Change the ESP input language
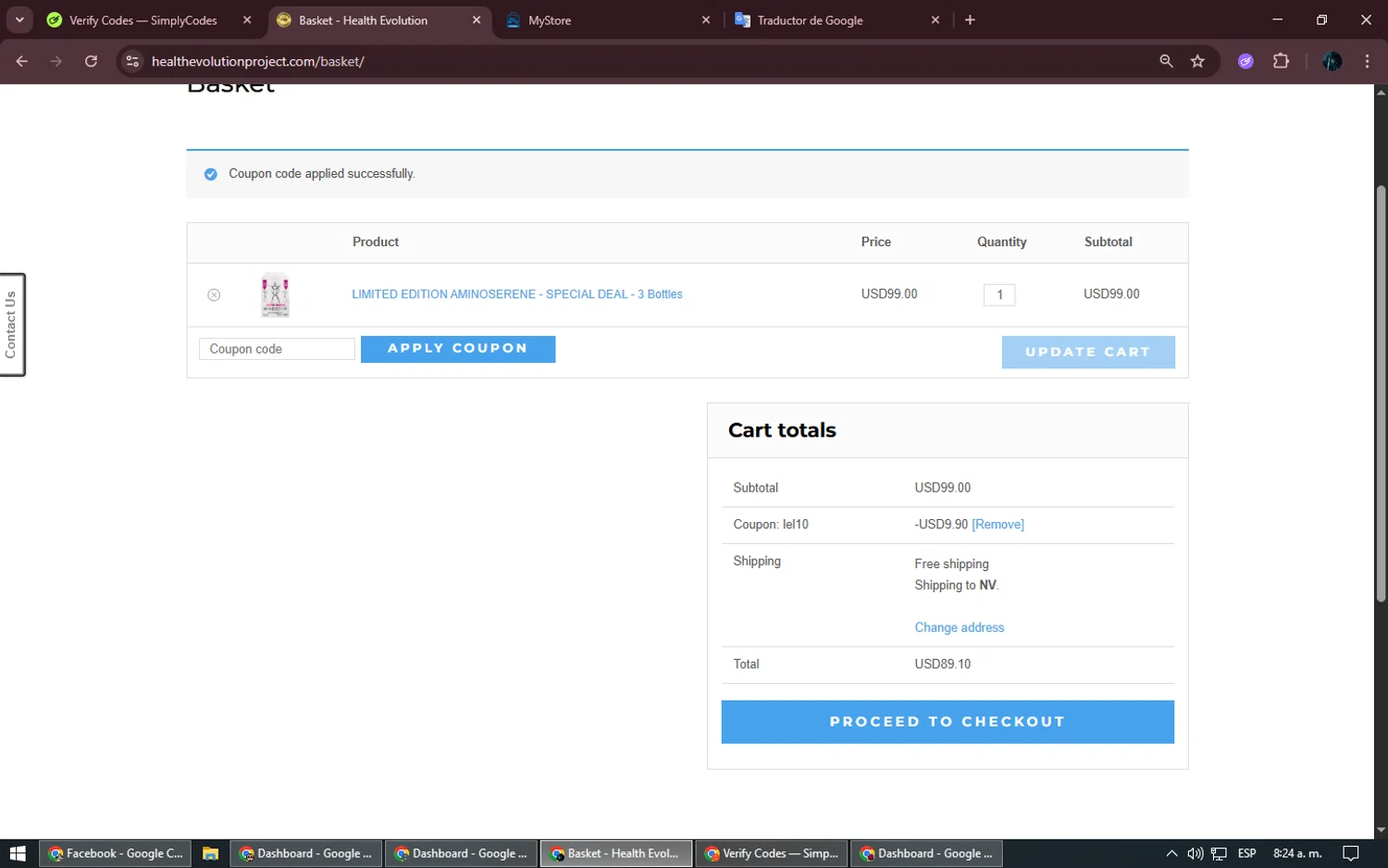Screen dimensions: 1388x868 pos(1246,853)
